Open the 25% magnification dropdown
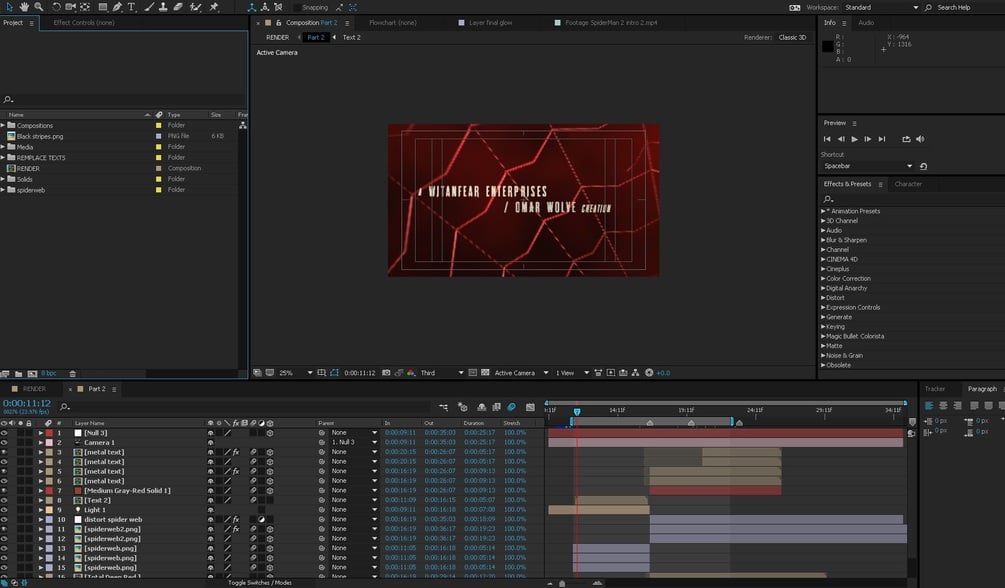Screen dimensions: 1005x588 295,373
